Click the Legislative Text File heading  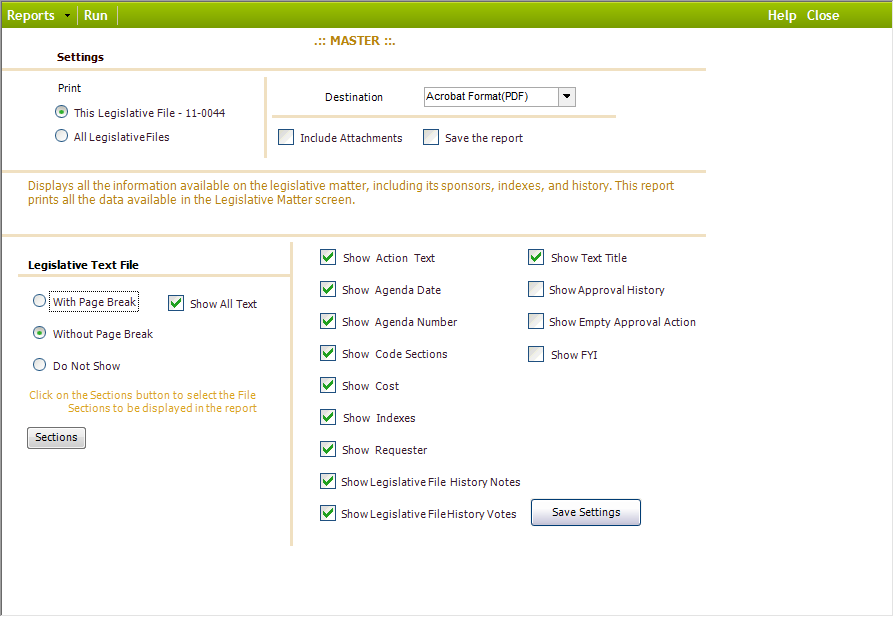[x=83, y=265]
